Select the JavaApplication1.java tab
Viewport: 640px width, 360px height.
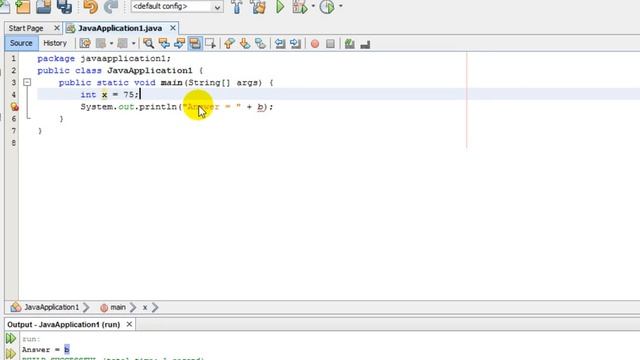[120, 28]
